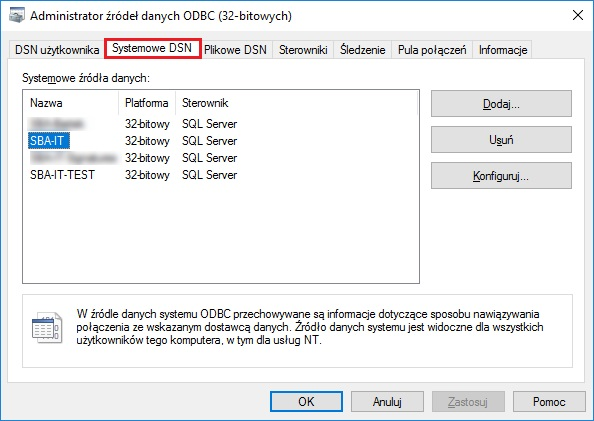Switch to the Pula połączeń tab

(432, 50)
